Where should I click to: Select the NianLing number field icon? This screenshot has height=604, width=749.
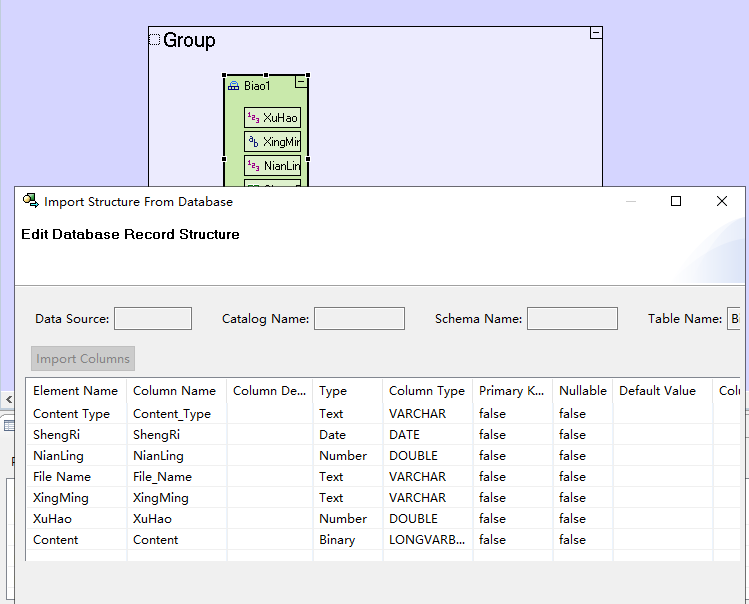pos(253,165)
